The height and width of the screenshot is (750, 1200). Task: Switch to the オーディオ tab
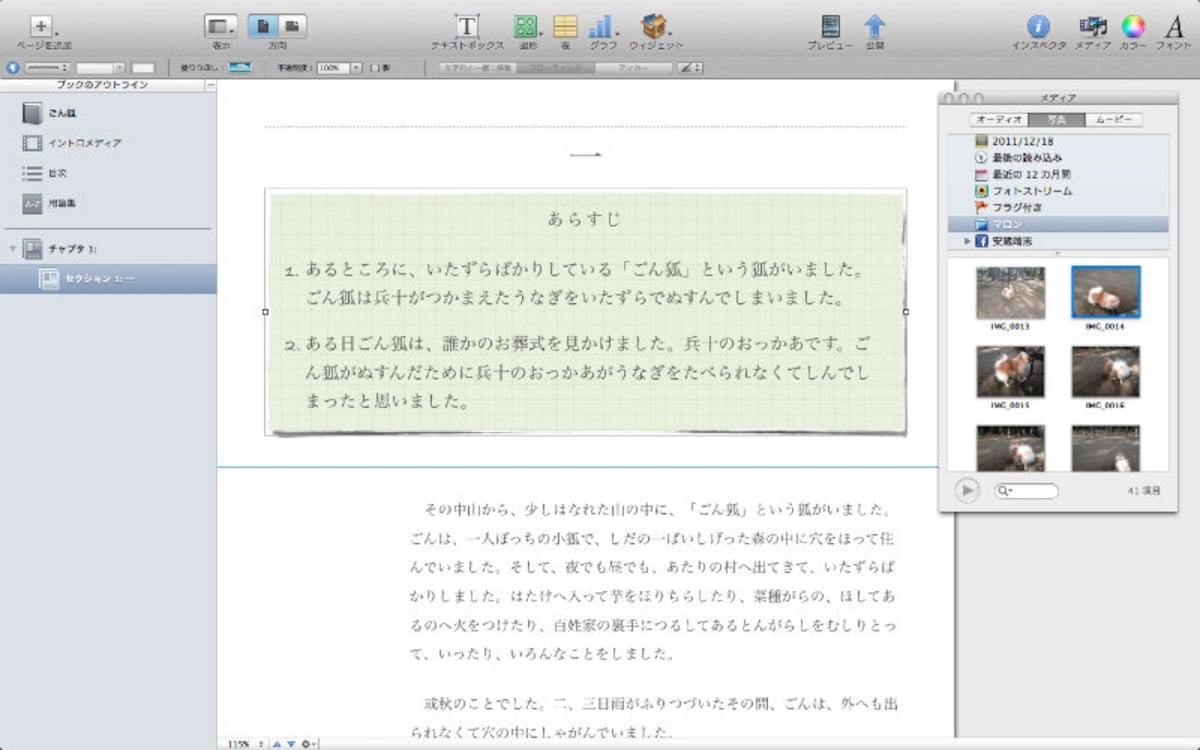coord(999,120)
